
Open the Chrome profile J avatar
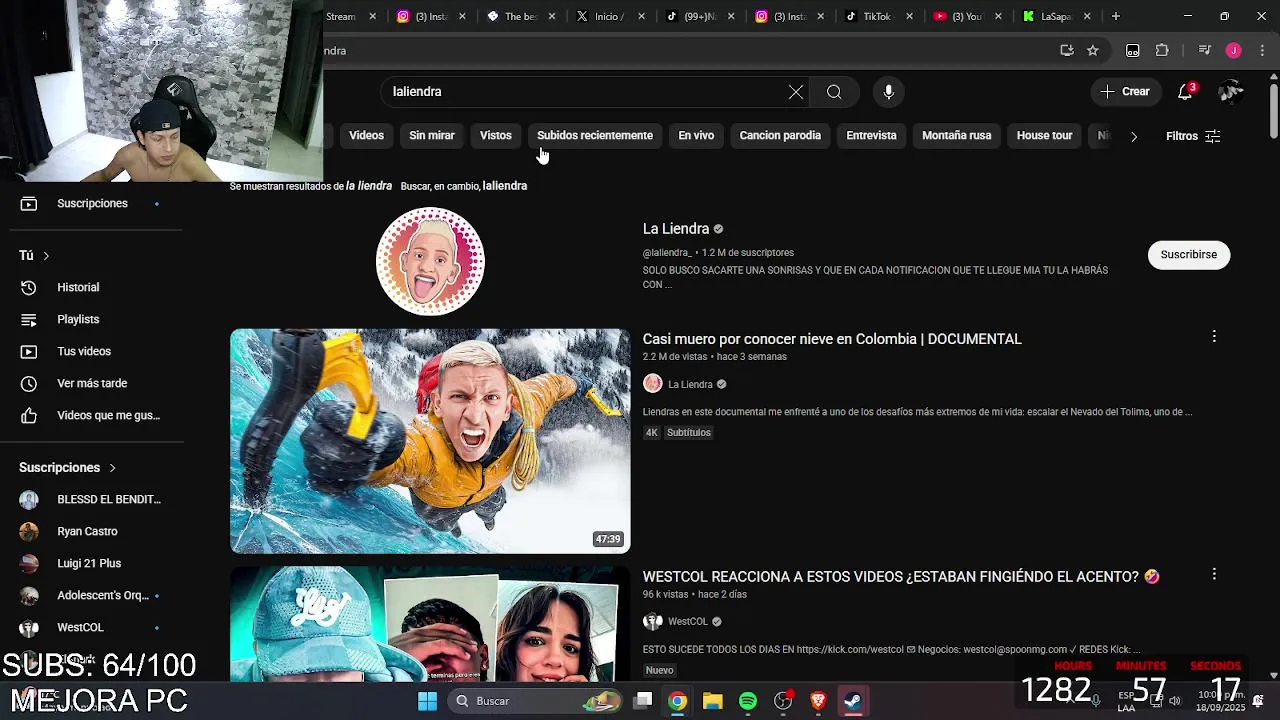tap(1234, 50)
